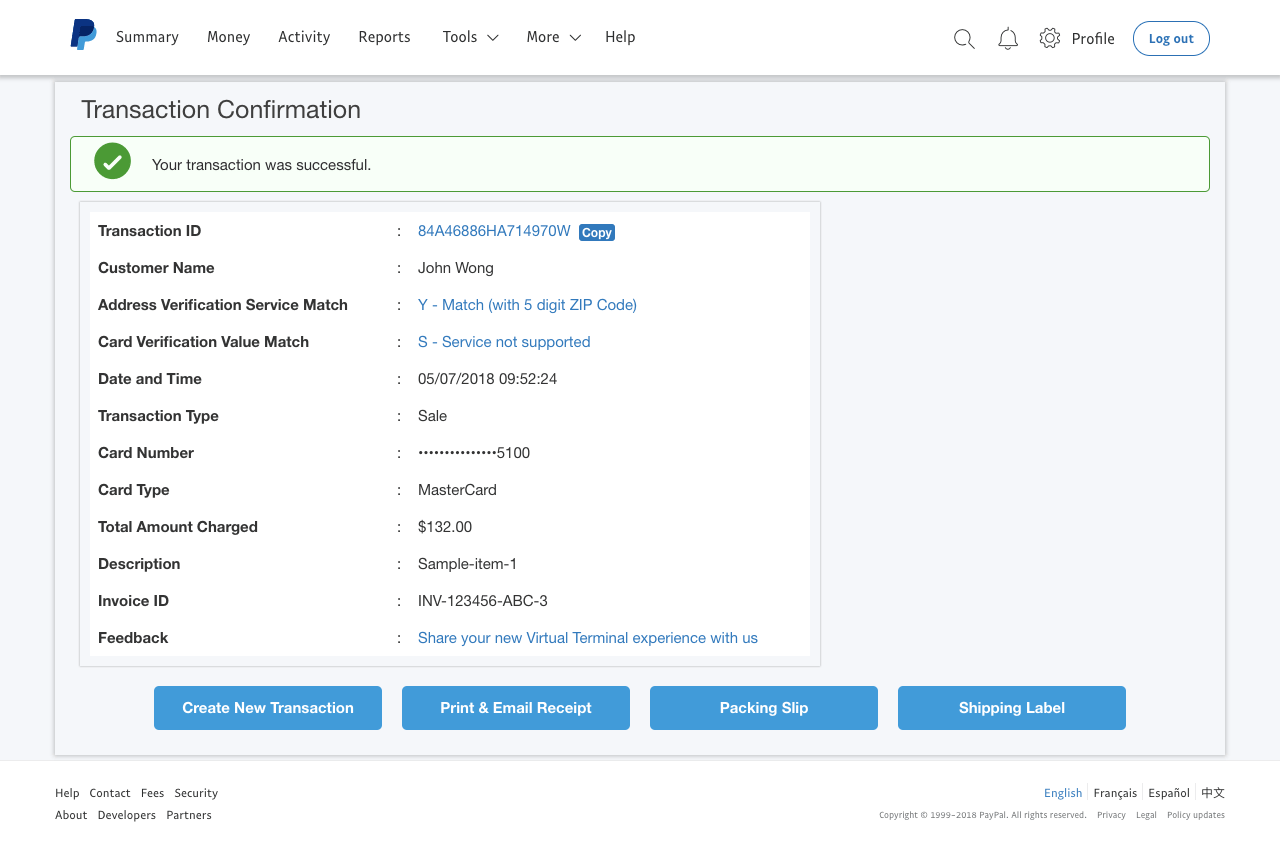The width and height of the screenshot is (1280, 857).
Task: Copy the transaction ID
Action: (597, 232)
